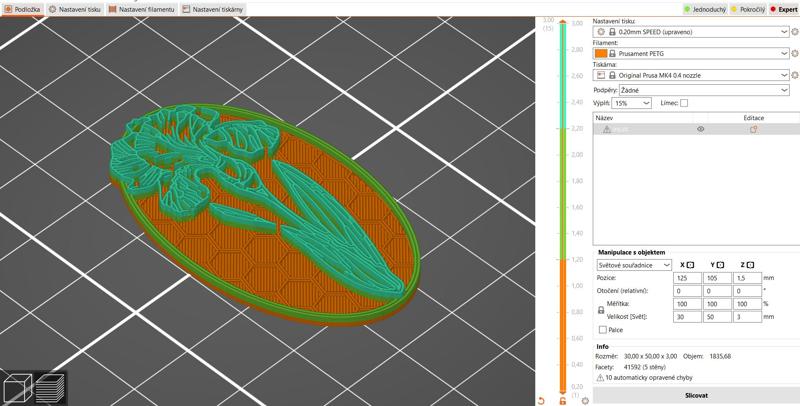
Task: Click the green section of layer slider
Action: pos(563,194)
